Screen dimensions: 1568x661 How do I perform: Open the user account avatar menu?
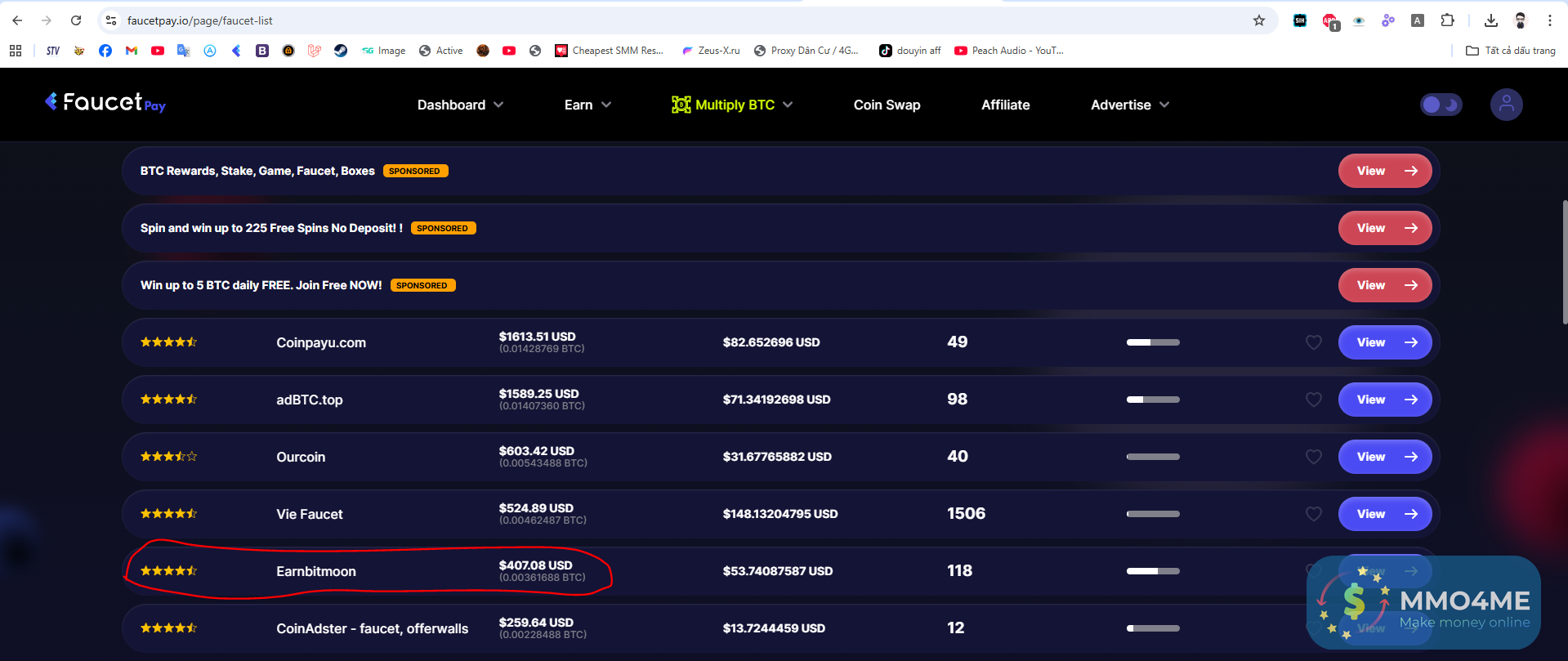[1506, 105]
